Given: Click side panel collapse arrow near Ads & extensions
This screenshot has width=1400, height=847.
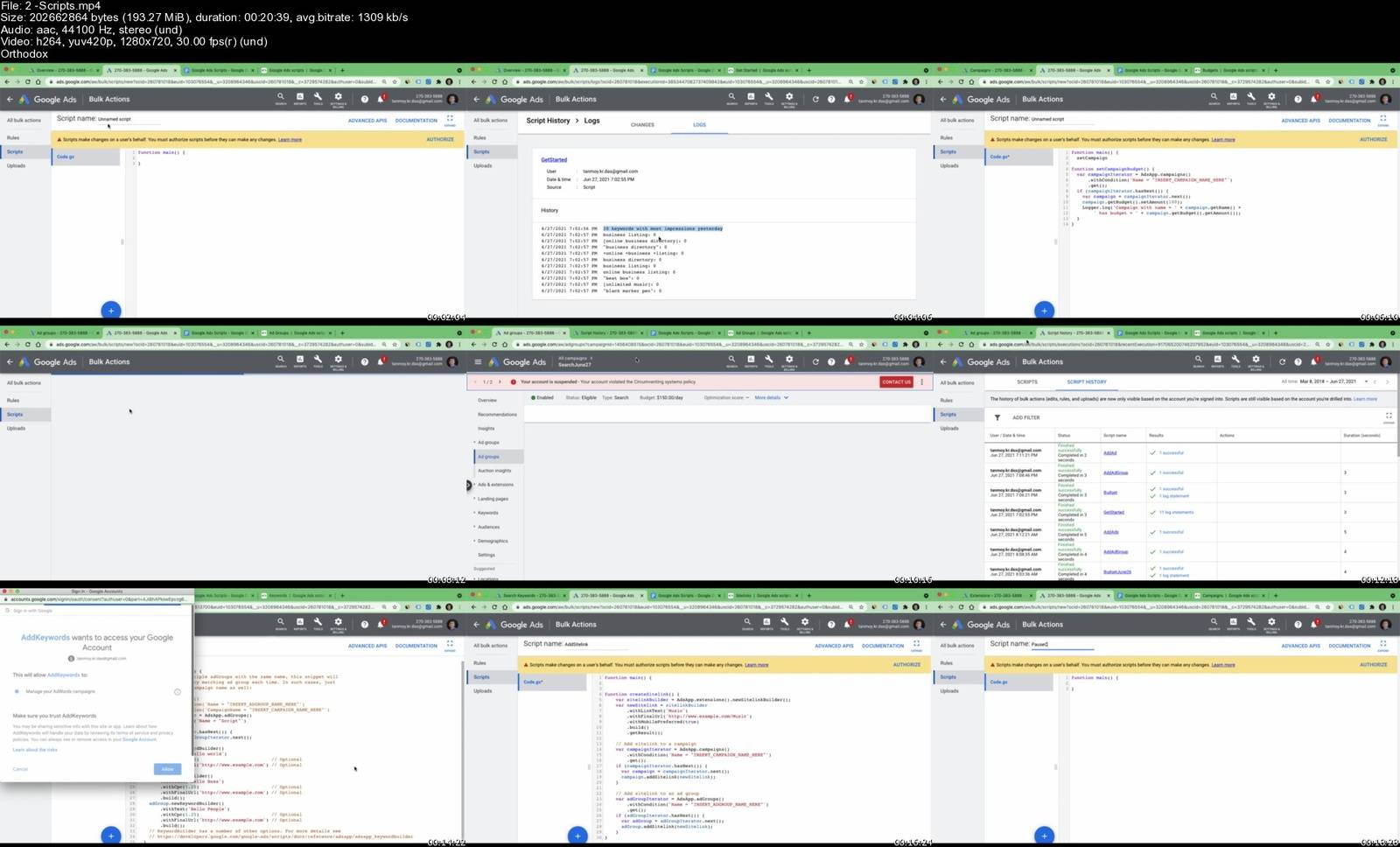Looking at the screenshot, I should pyautogui.click(x=469, y=485).
